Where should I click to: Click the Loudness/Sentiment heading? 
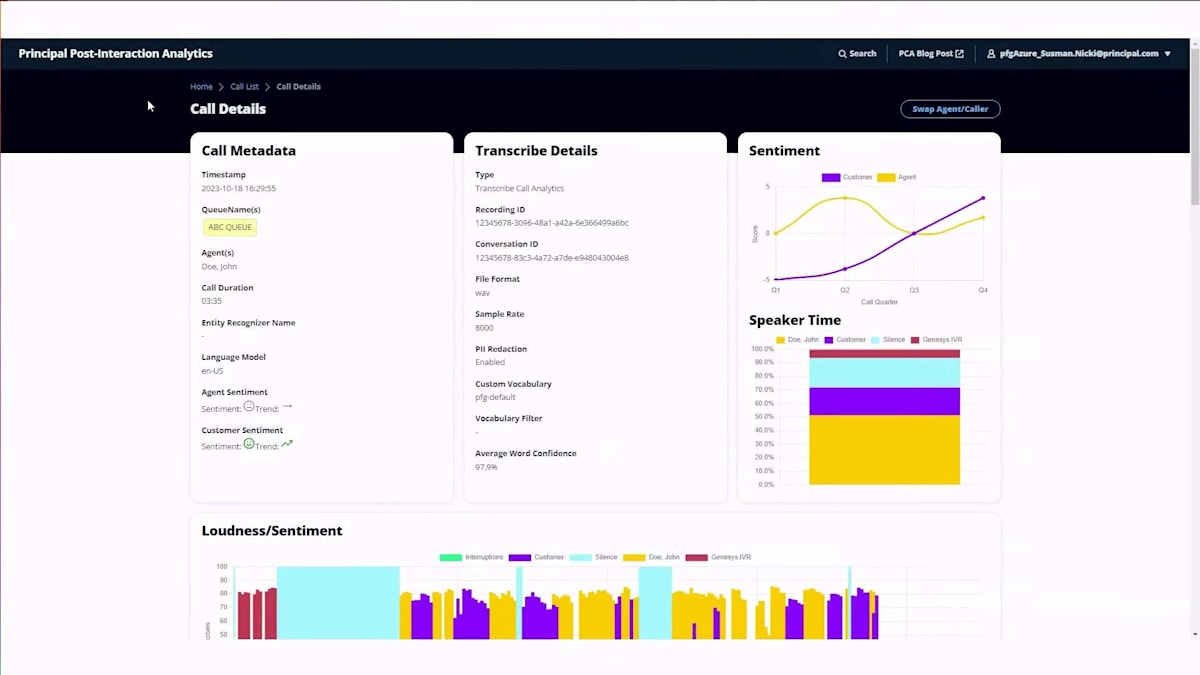point(272,531)
